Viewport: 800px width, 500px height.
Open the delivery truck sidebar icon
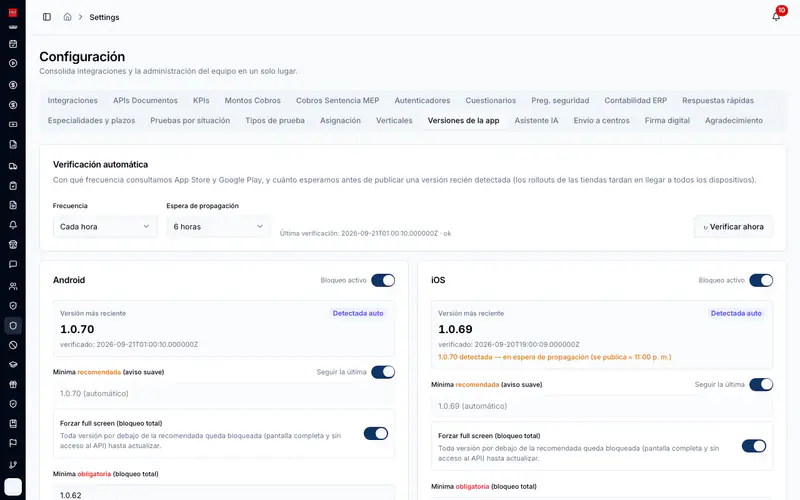coord(13,166)
